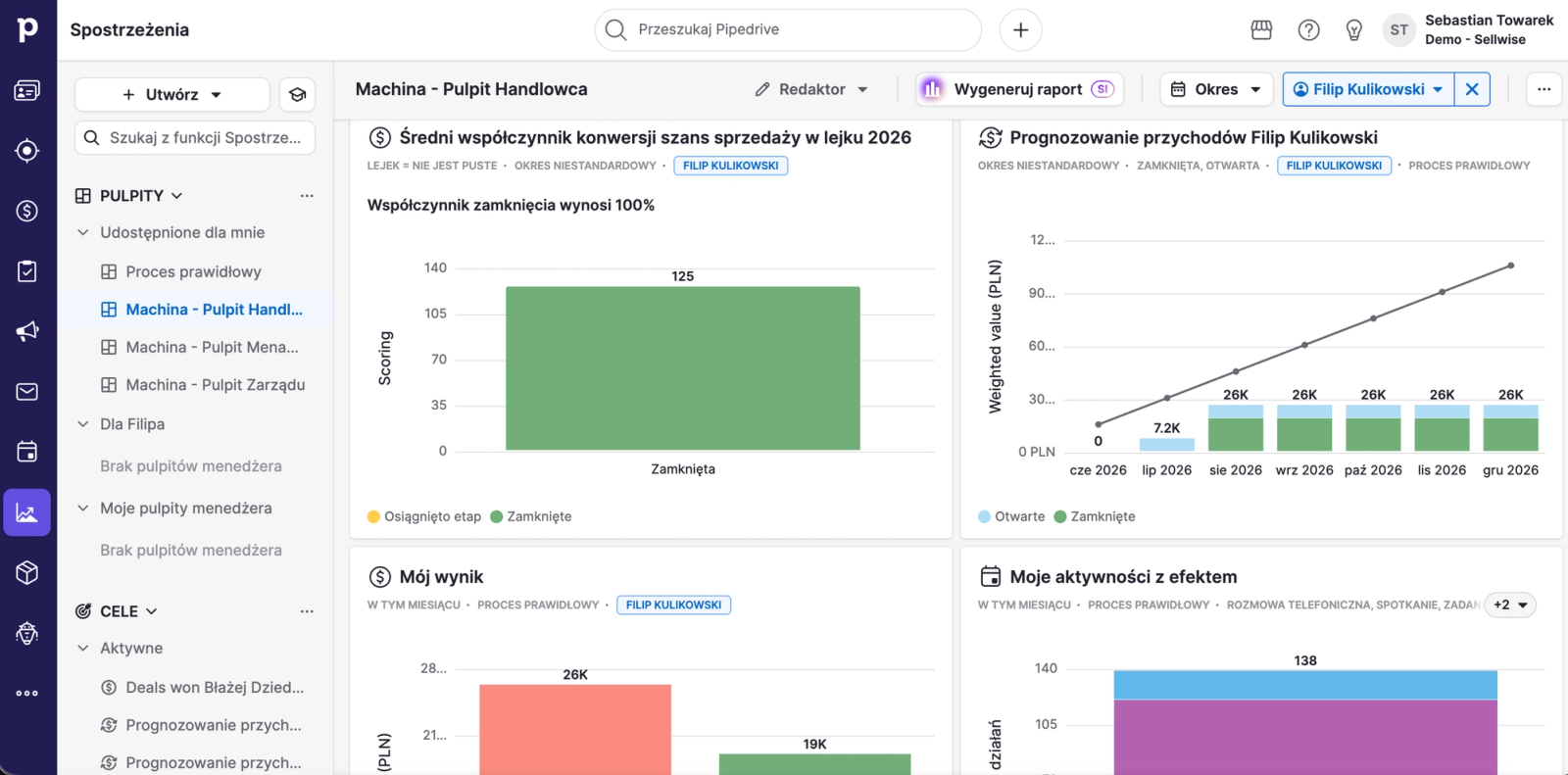Open the Marketplace store icon

pos(1261,30)
